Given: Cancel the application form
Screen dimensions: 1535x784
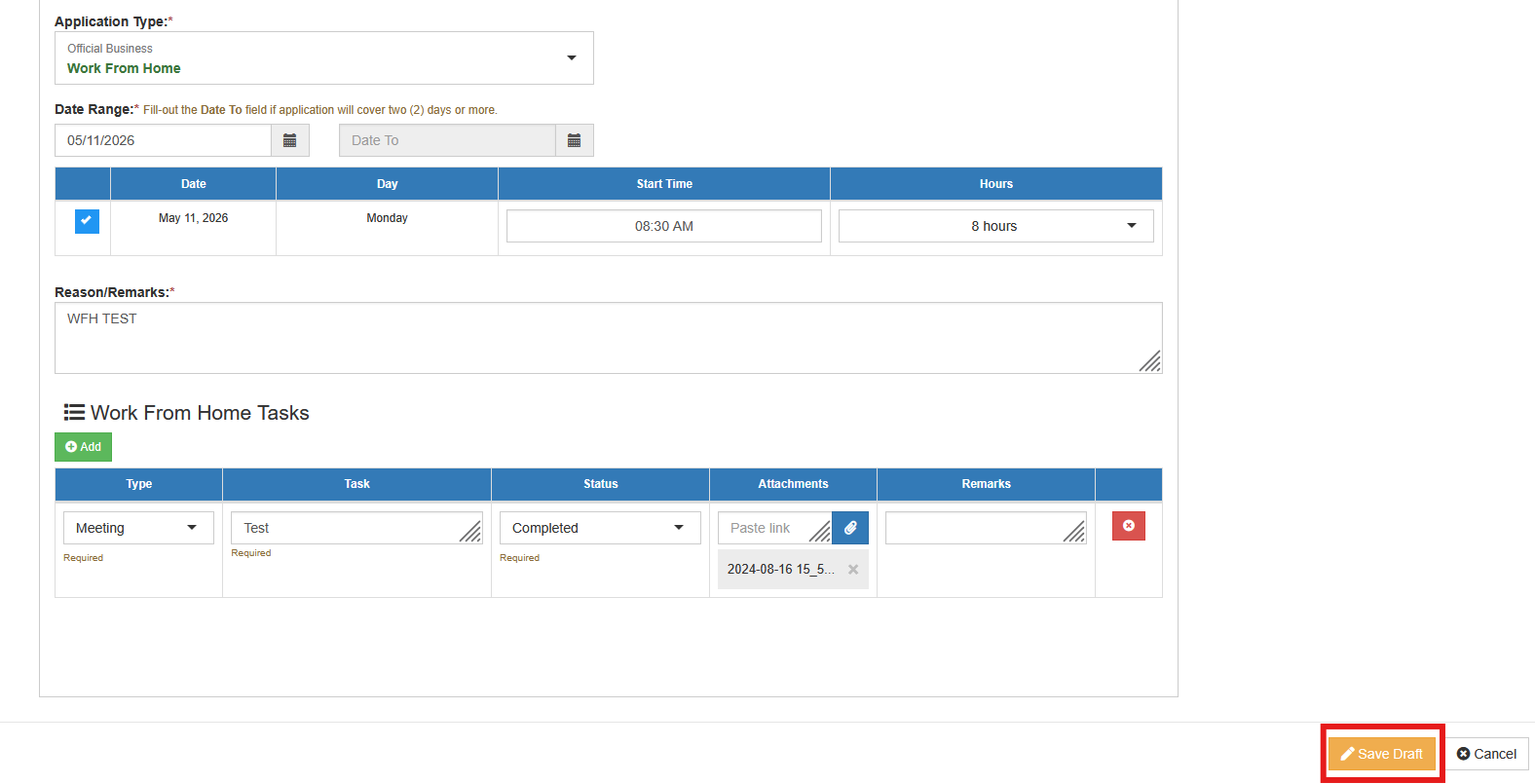Looking at the screenshot, I should coord(1487,754).
